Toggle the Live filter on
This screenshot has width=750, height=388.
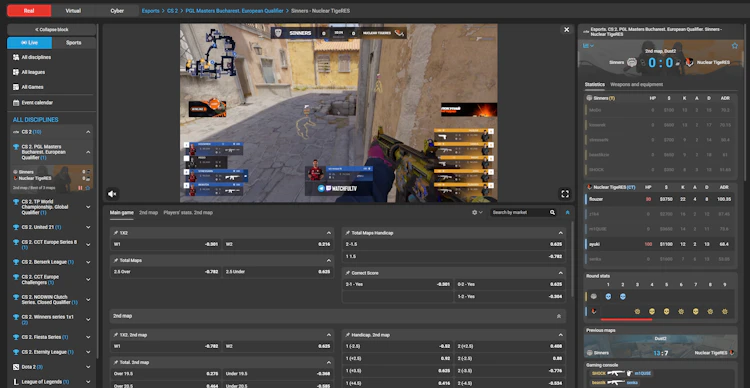[30, 43]
